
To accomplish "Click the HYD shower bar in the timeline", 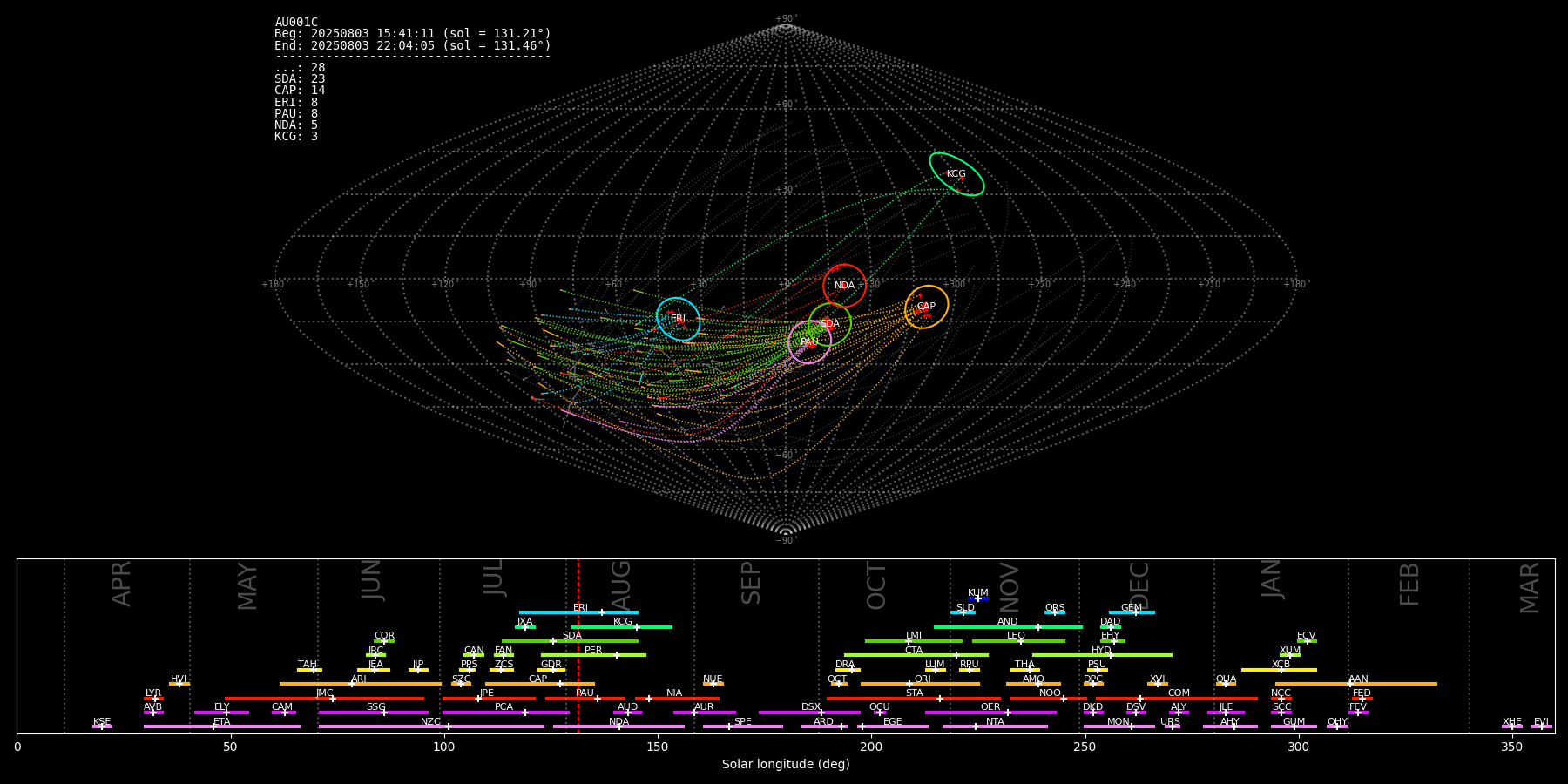I will (x=1102, y=655).
